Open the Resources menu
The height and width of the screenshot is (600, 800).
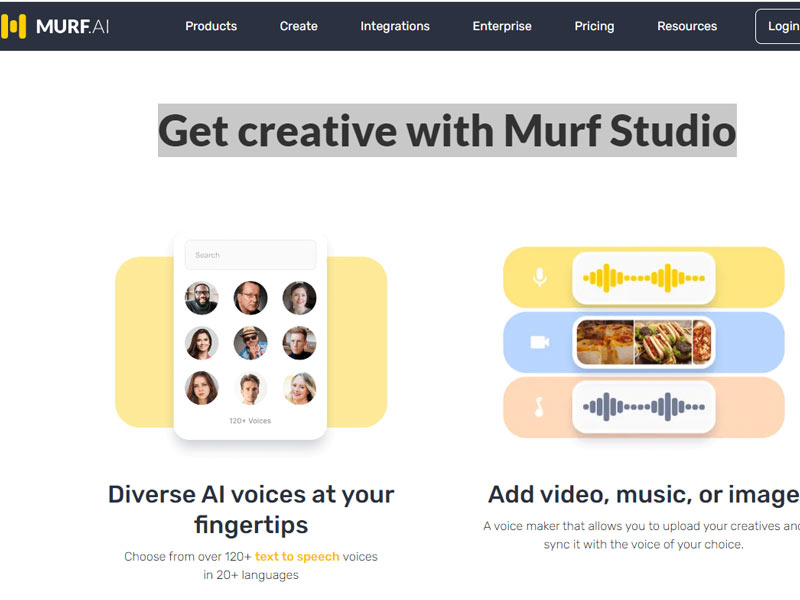pyautogui.click(x=687, y=26)
